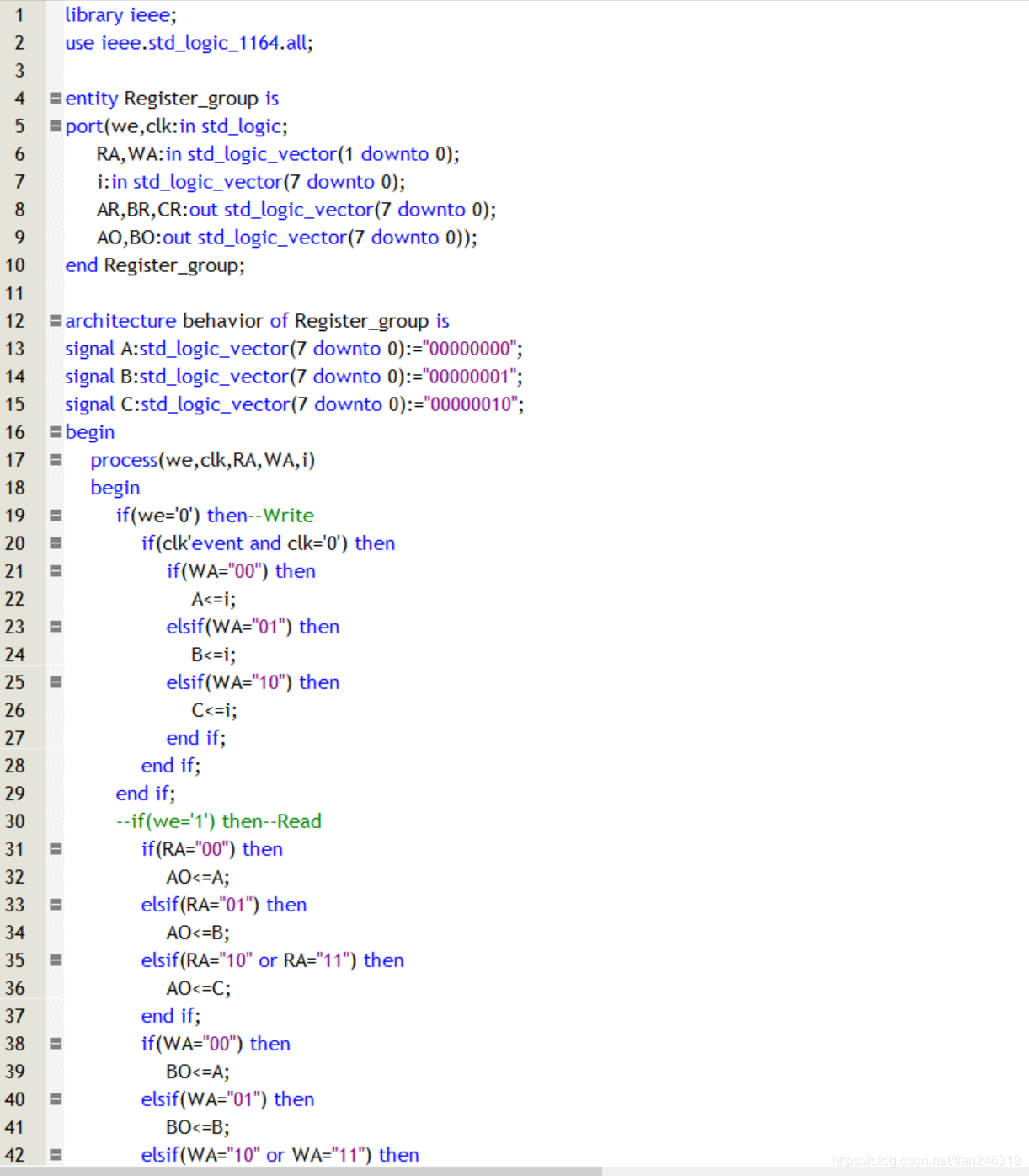Collapse the if(RA="00") fold on line 31

56,849
